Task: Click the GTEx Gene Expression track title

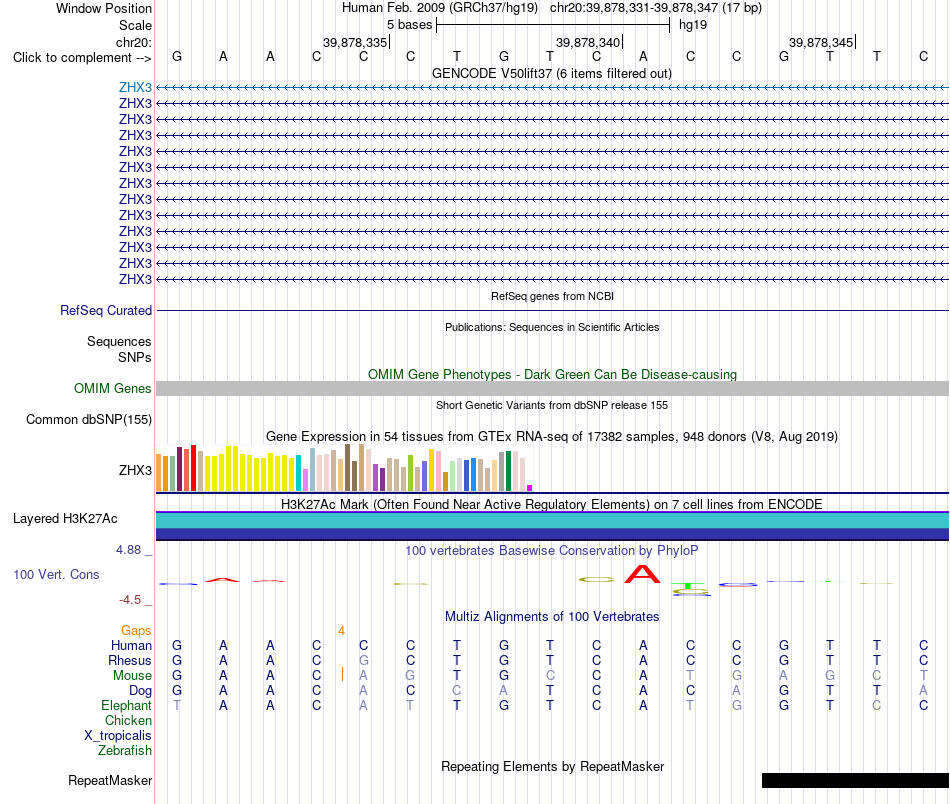Action: (x=552, y=436)
